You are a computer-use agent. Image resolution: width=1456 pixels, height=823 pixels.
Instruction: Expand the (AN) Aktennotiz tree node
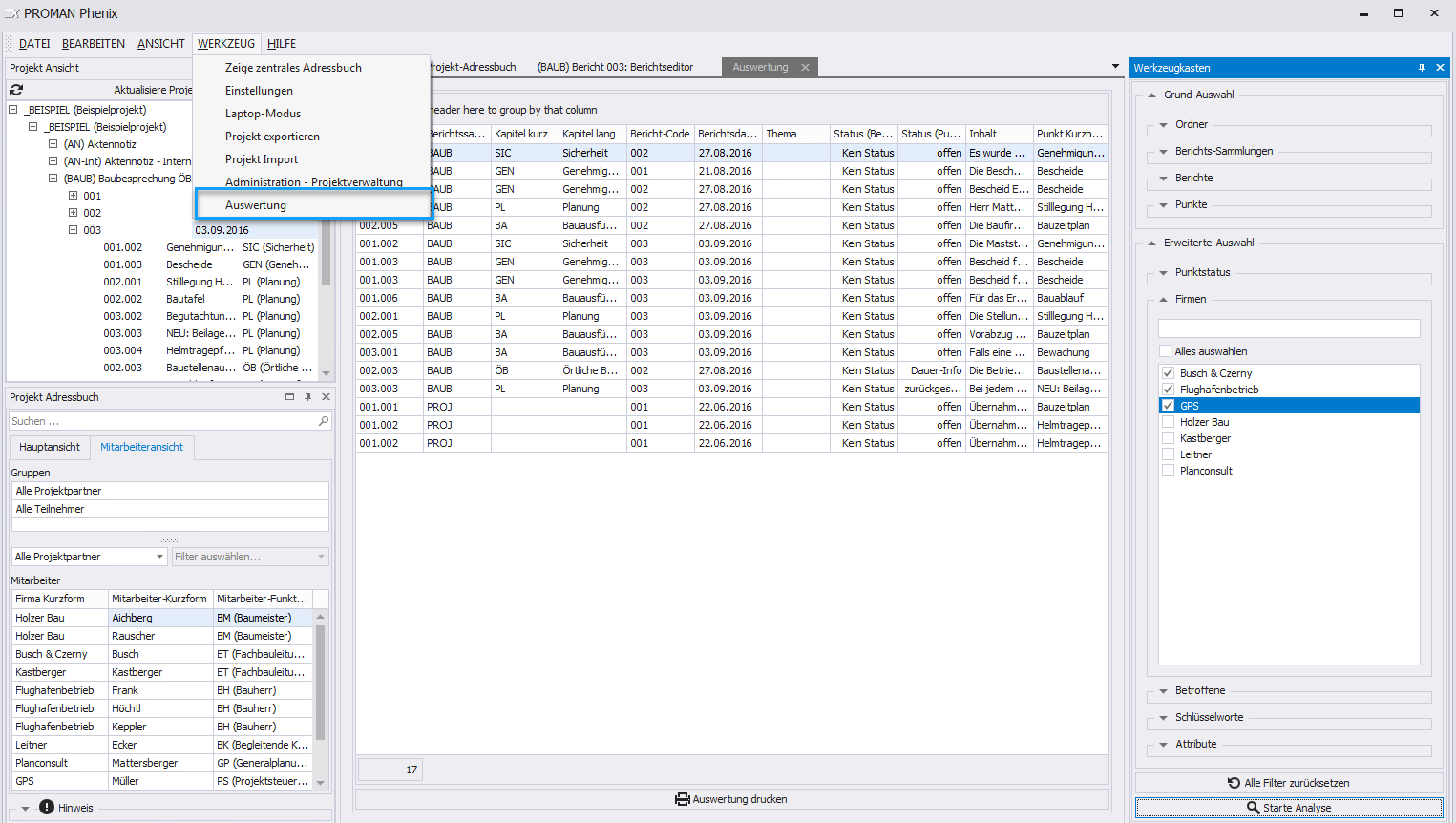53,144
